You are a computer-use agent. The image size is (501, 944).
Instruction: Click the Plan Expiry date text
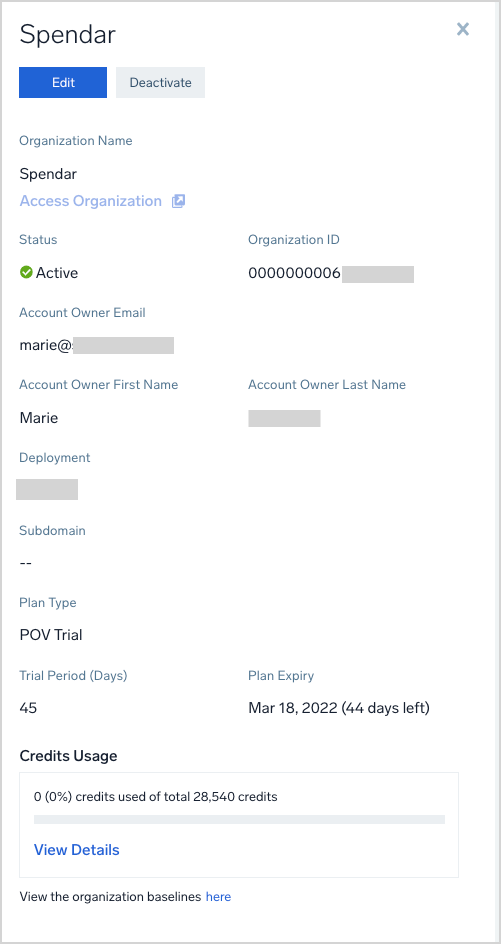pos(339,708)
